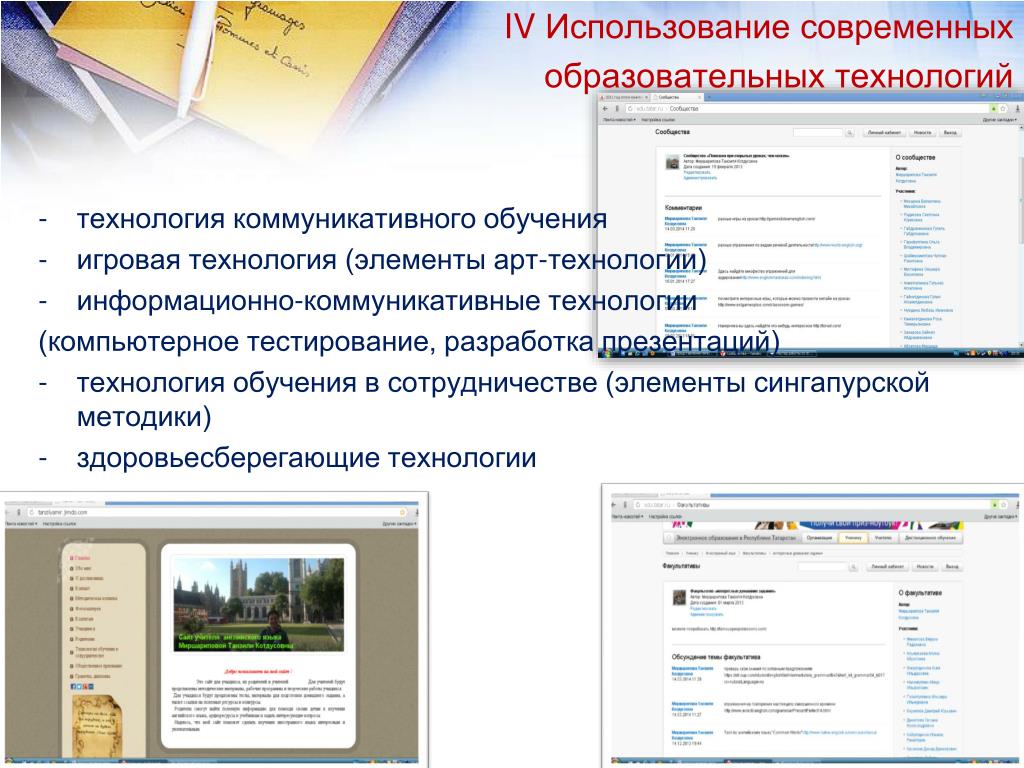
Task: Click Twitter share icon on jimdo site
Action: point(79,686)
